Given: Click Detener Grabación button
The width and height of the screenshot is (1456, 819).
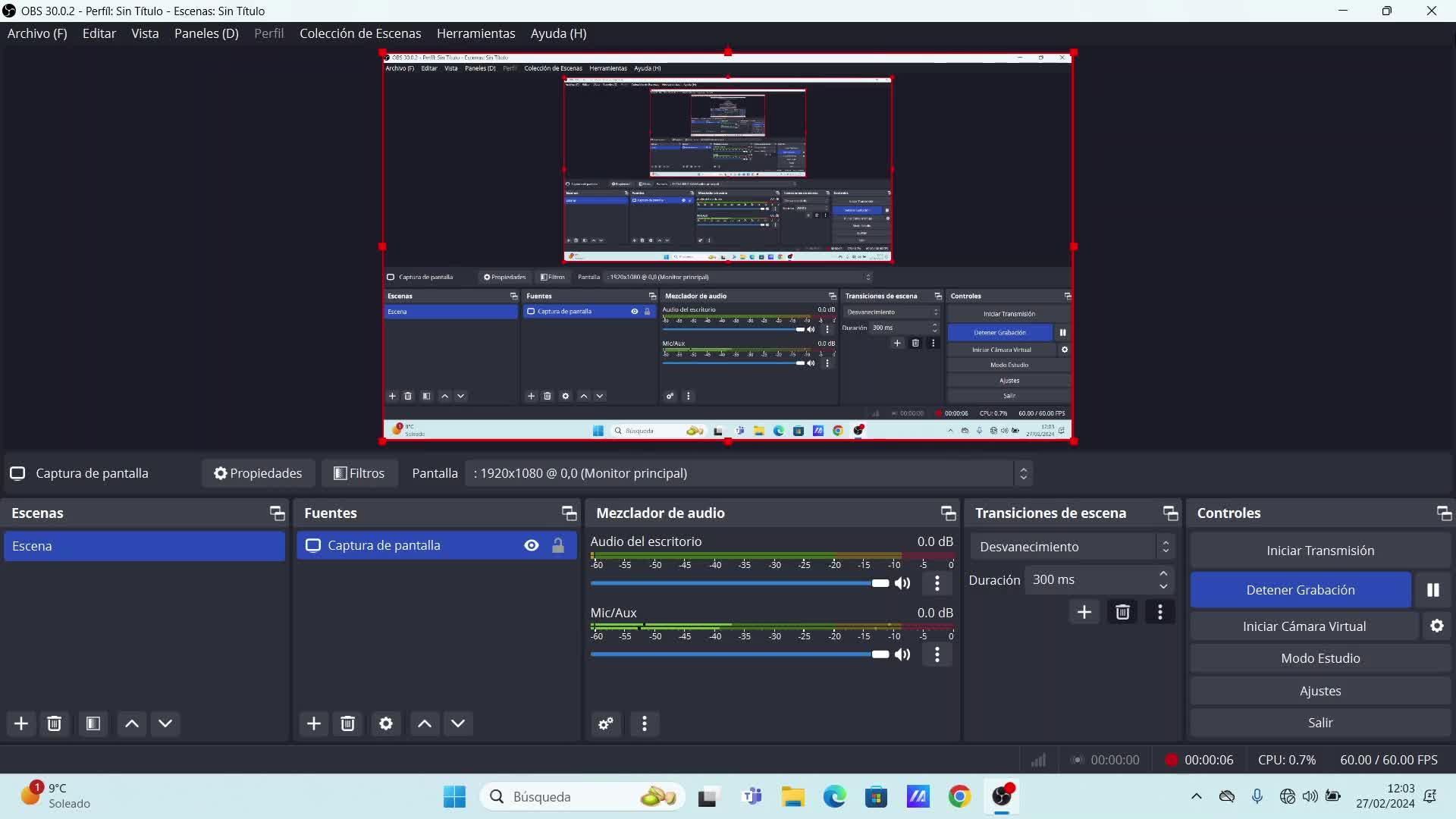Looking at the screenshot, I should 1300,590.
